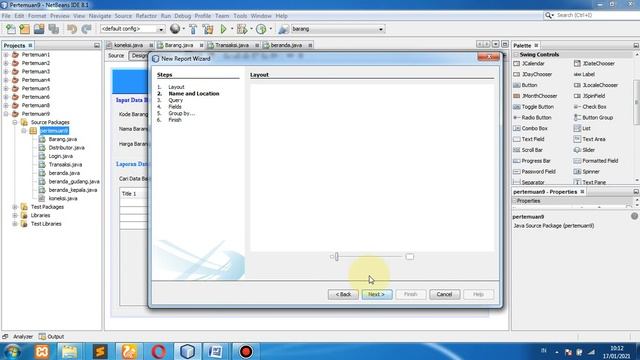Click the New Project toolbar icon
This screenshot has height=360, width=640.
click(x=24, y=29)
